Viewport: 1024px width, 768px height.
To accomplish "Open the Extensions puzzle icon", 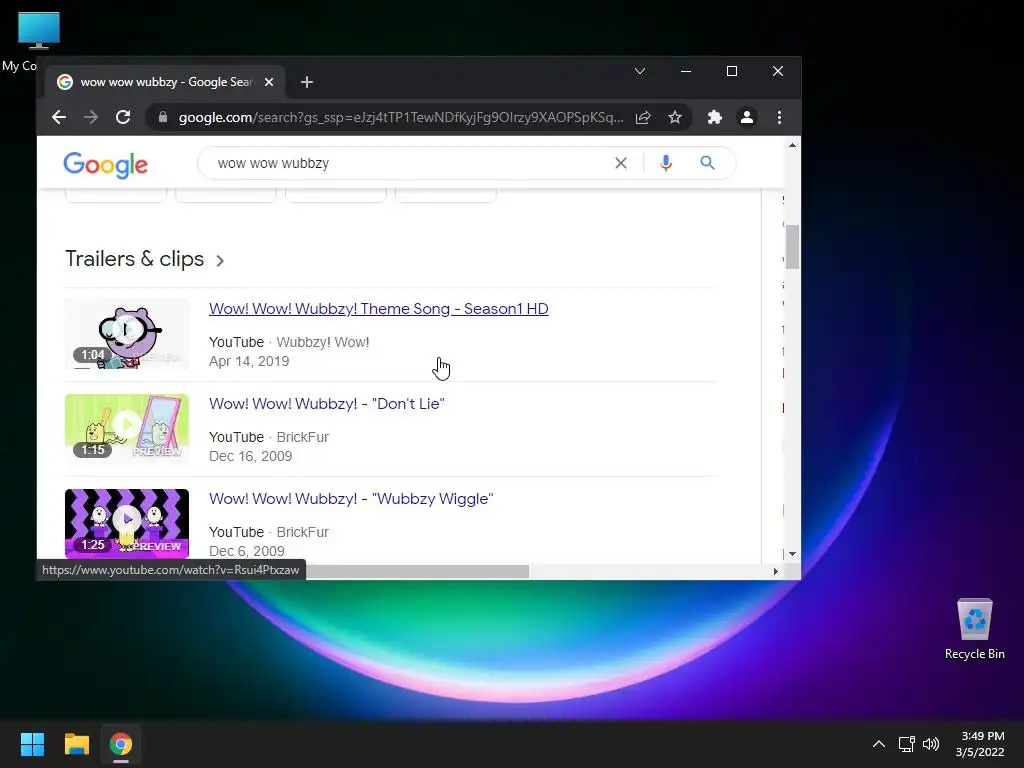I will [714, 118].
